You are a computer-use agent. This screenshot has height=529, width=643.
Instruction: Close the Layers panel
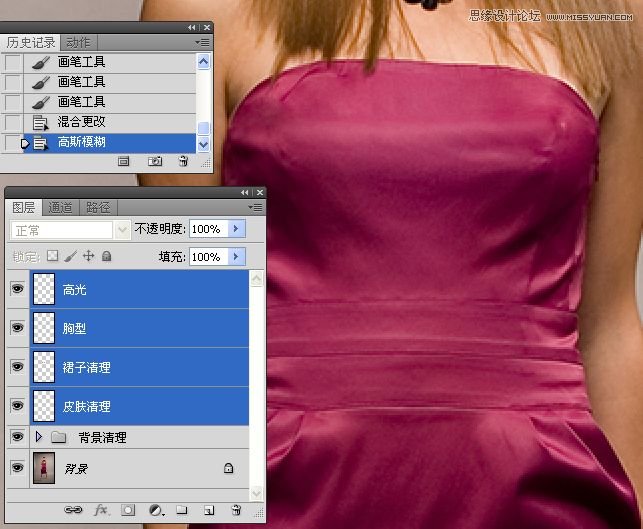[x=260, y=192]
